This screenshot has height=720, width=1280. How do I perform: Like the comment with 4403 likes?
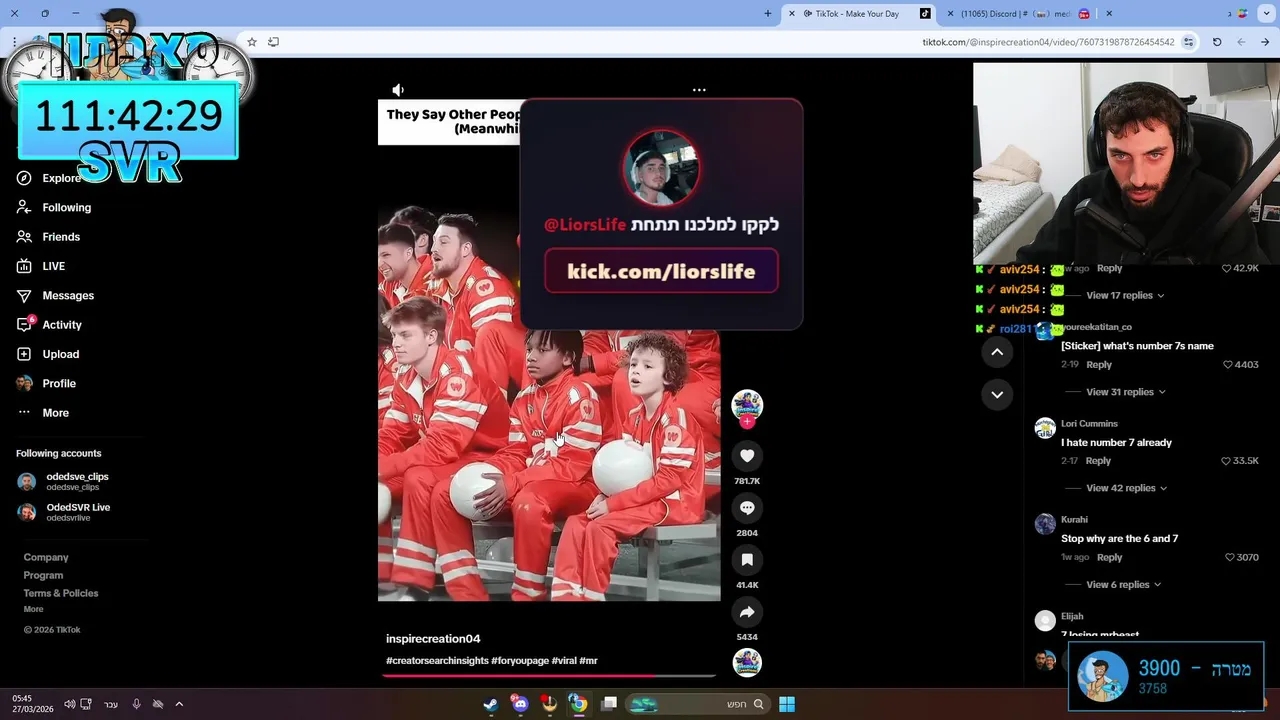[1228, 365]
